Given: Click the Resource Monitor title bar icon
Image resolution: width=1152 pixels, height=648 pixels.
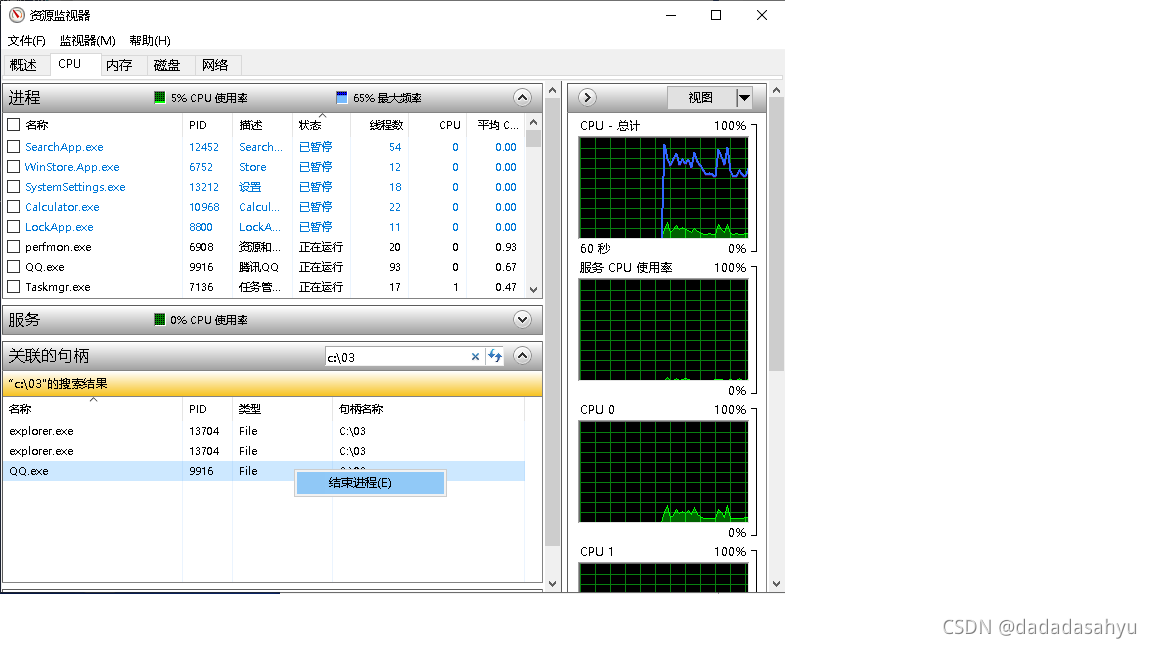Looking at the screenshot, I should [17, 15].
